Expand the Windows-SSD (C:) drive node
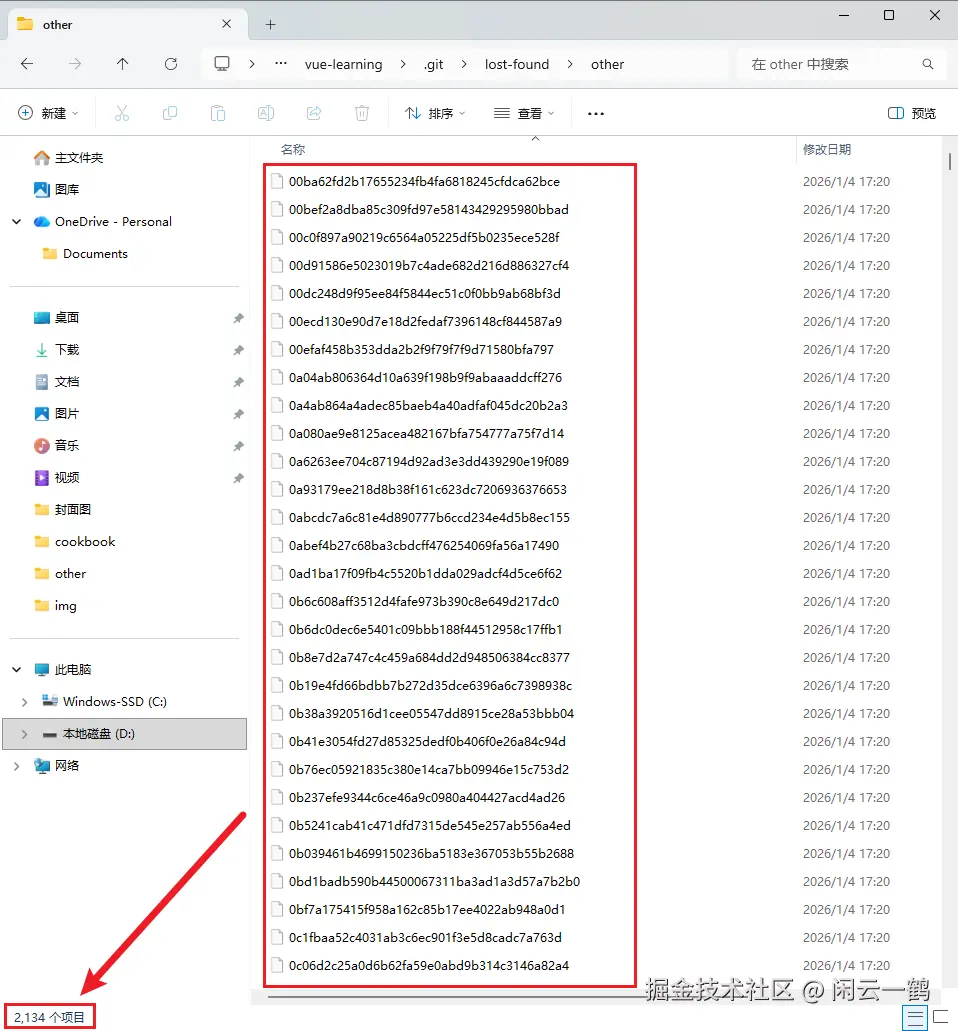 24,702
